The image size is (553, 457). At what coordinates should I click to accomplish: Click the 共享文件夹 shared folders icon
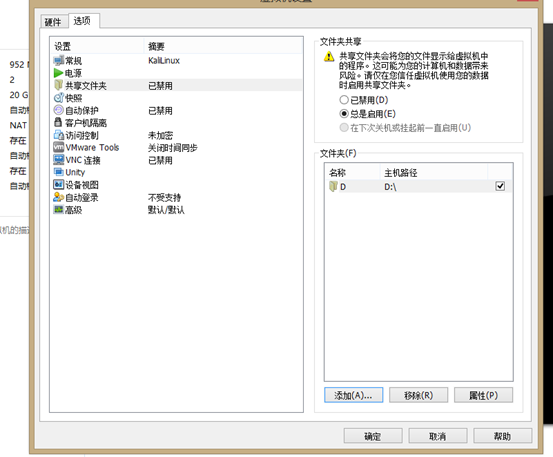(x=58, y=85)
